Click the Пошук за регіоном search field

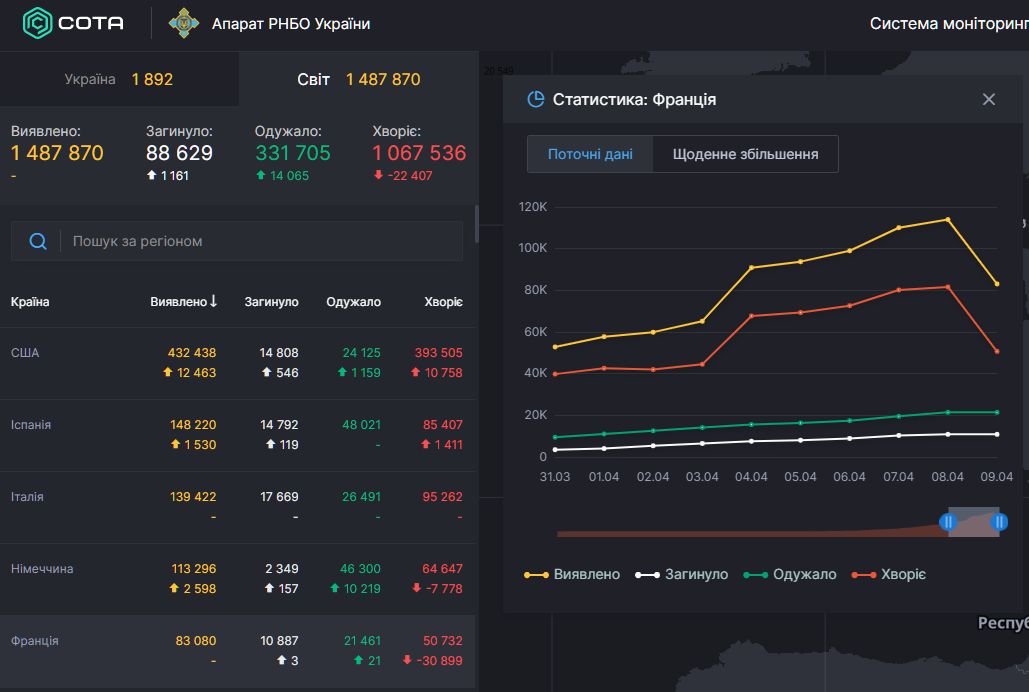pos(260,241)
